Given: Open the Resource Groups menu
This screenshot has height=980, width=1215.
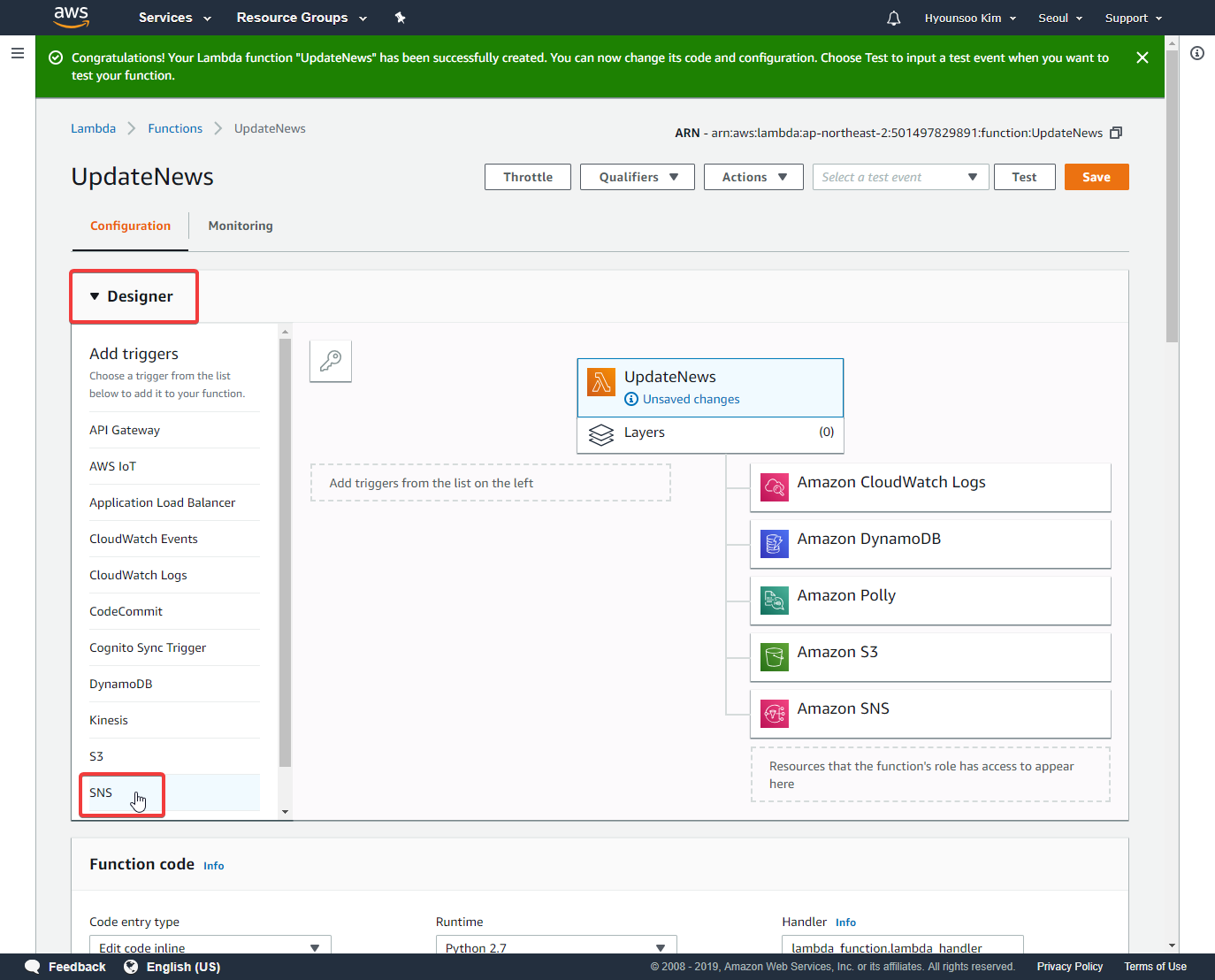Looking at the screenshot, I should 302,18.
